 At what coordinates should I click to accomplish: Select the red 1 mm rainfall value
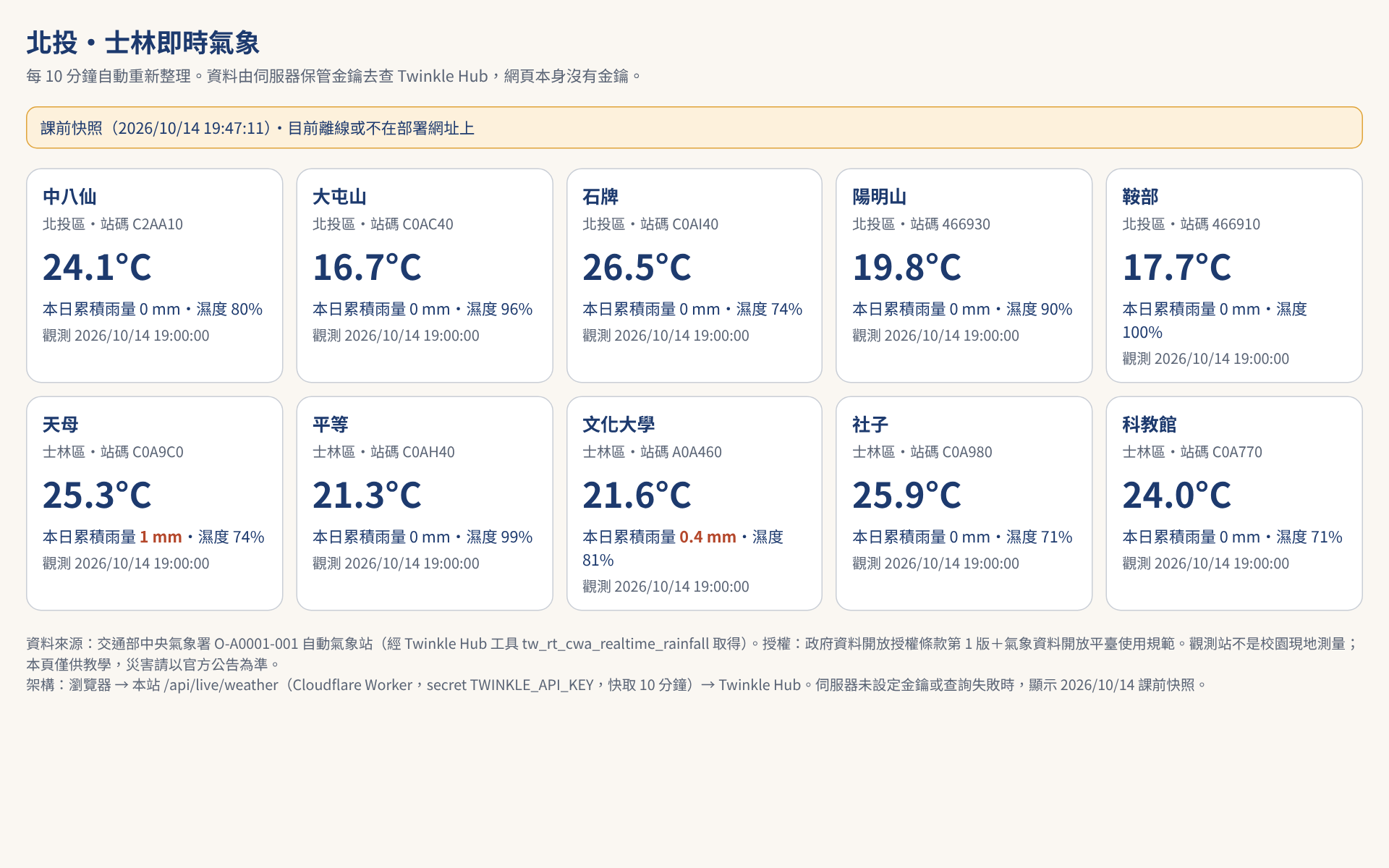[161, 537]
